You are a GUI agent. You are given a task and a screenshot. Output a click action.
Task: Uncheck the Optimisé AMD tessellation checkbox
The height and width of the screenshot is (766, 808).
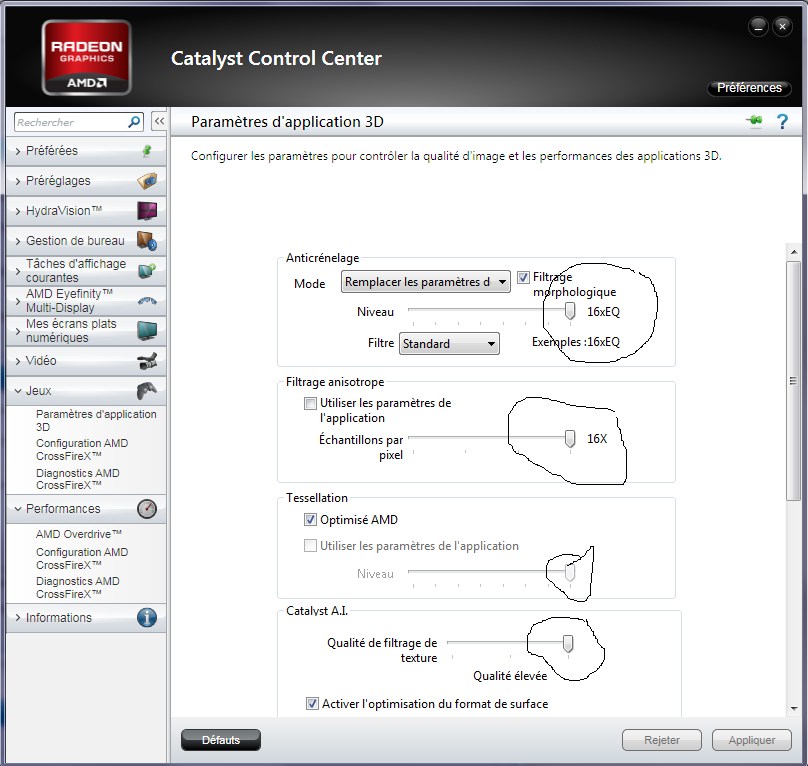(310, 520)
